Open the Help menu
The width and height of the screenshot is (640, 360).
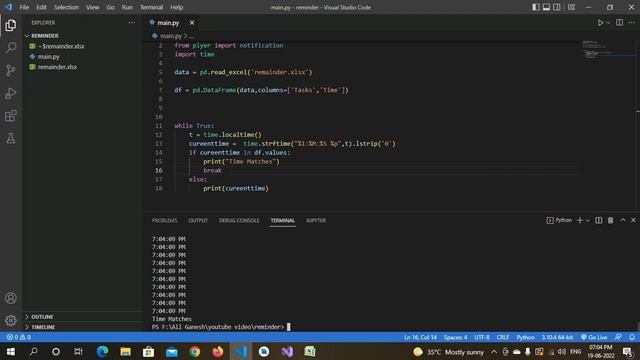click(x=176, y=7)
